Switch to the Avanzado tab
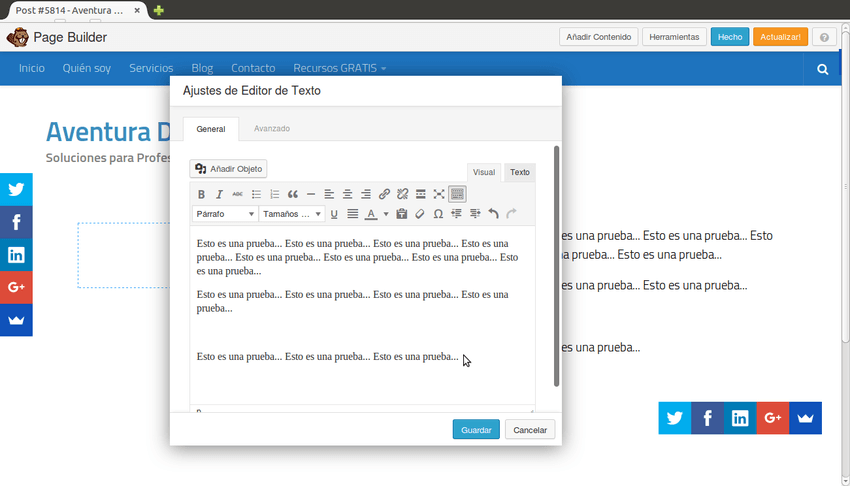 [x=271, y=129]
